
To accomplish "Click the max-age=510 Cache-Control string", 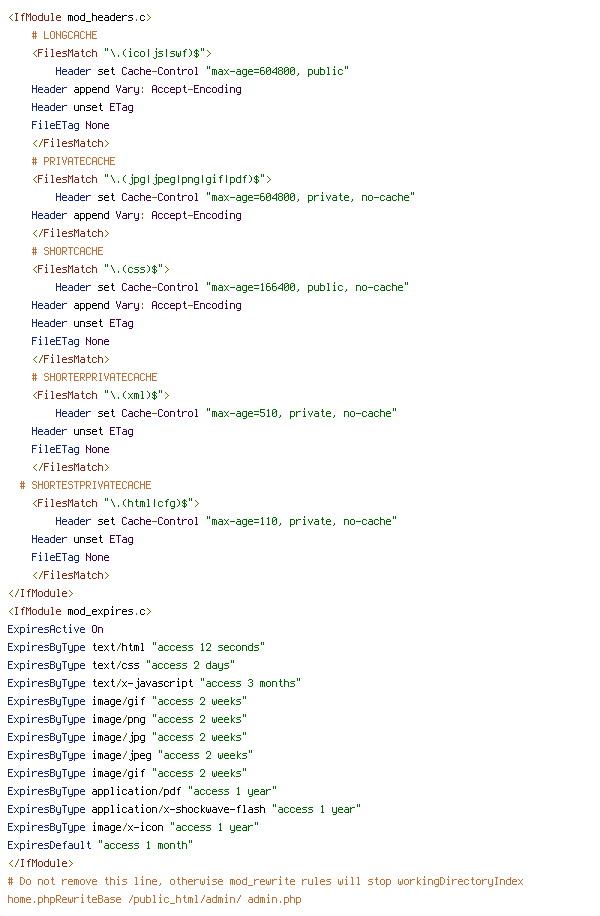I will point(301,414).
